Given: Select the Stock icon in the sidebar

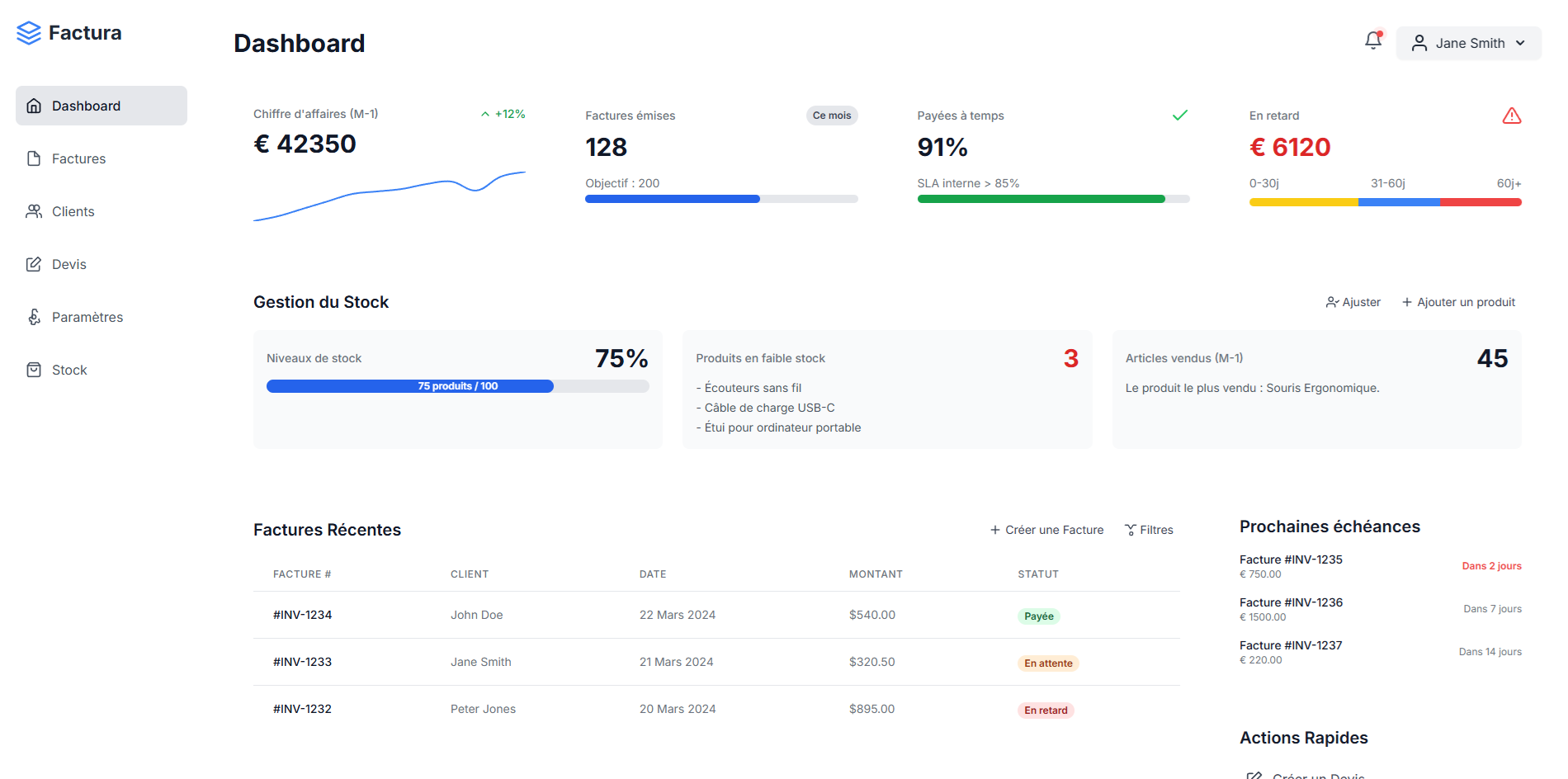Looking at the screenshot, I should pyautogui.click(x=33, y=370).
